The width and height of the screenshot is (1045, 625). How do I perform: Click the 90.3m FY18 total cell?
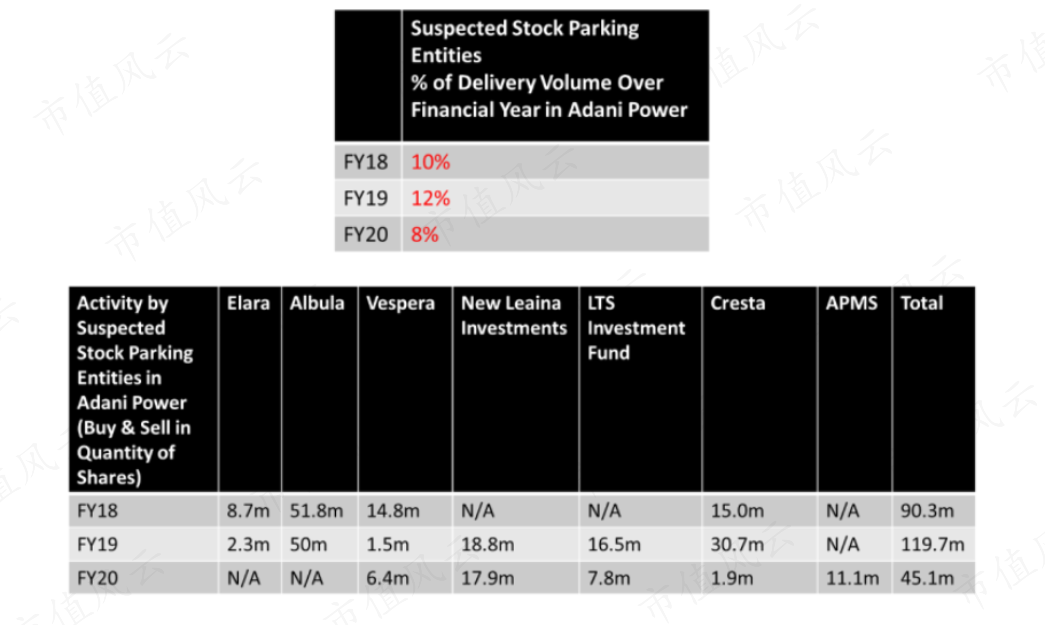tap(934, 511)
